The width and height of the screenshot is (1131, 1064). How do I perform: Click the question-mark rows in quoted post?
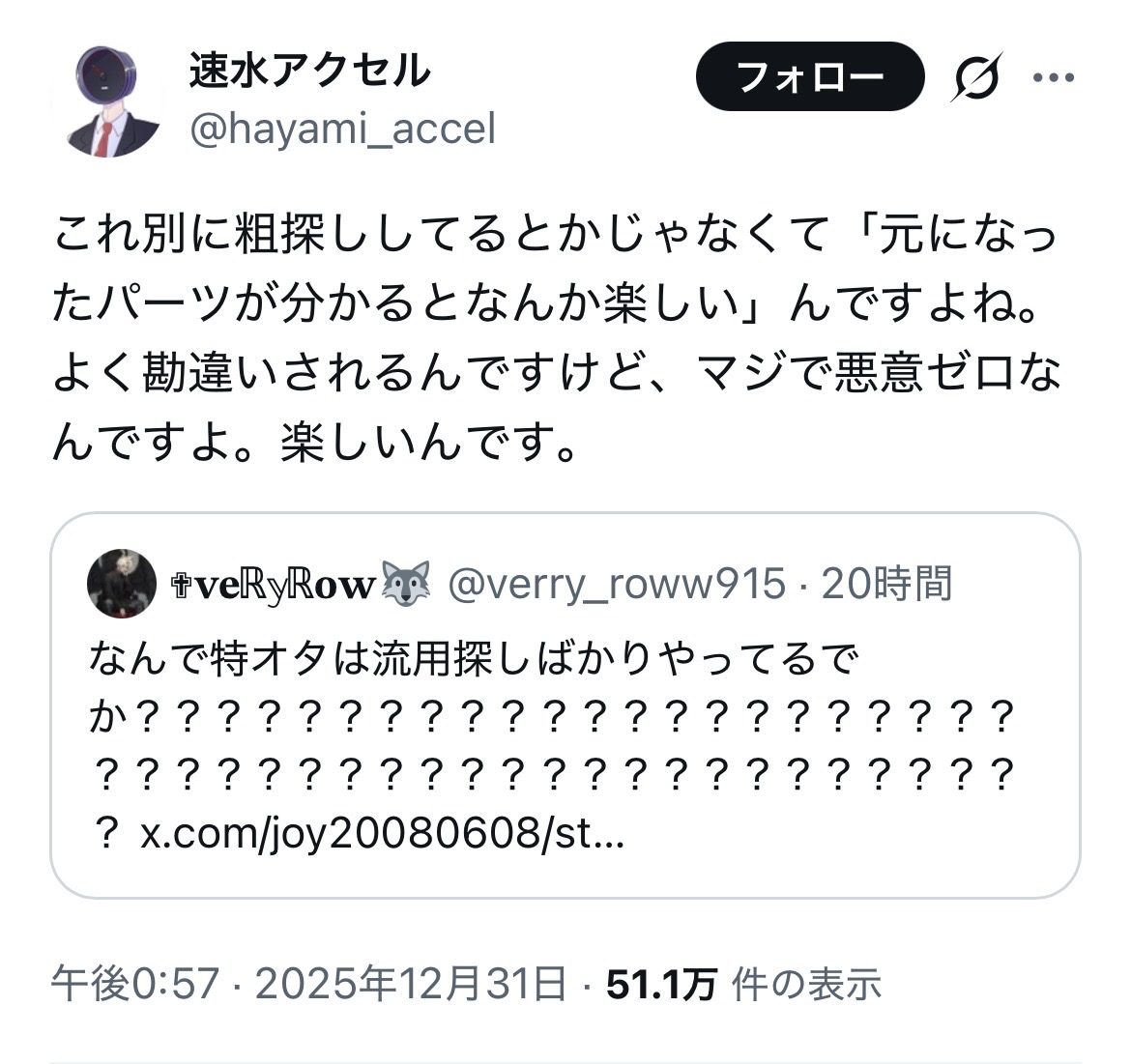(x=554, y=746)
